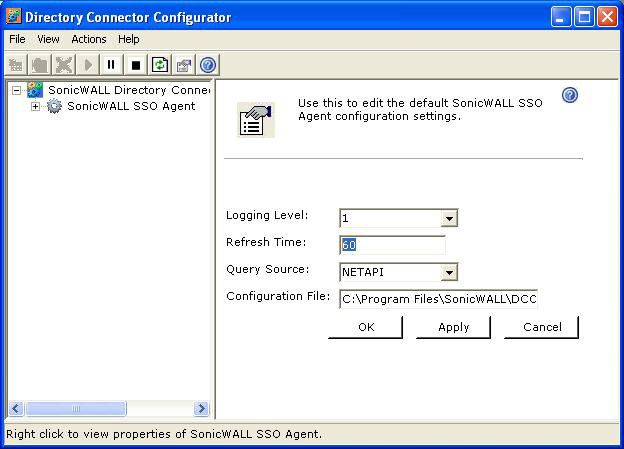Click the Refresh Time input field
The image size is (624, 449).
tap(392, 245)
